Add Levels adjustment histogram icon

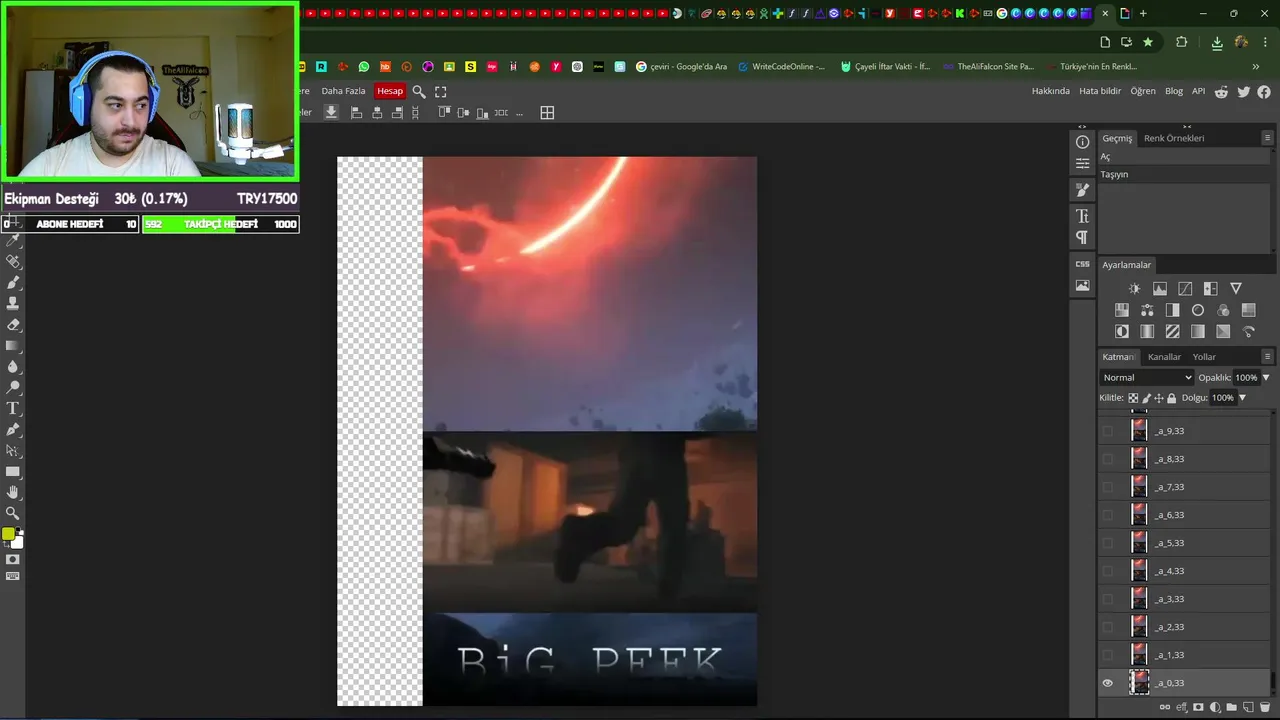point(1160,288)
